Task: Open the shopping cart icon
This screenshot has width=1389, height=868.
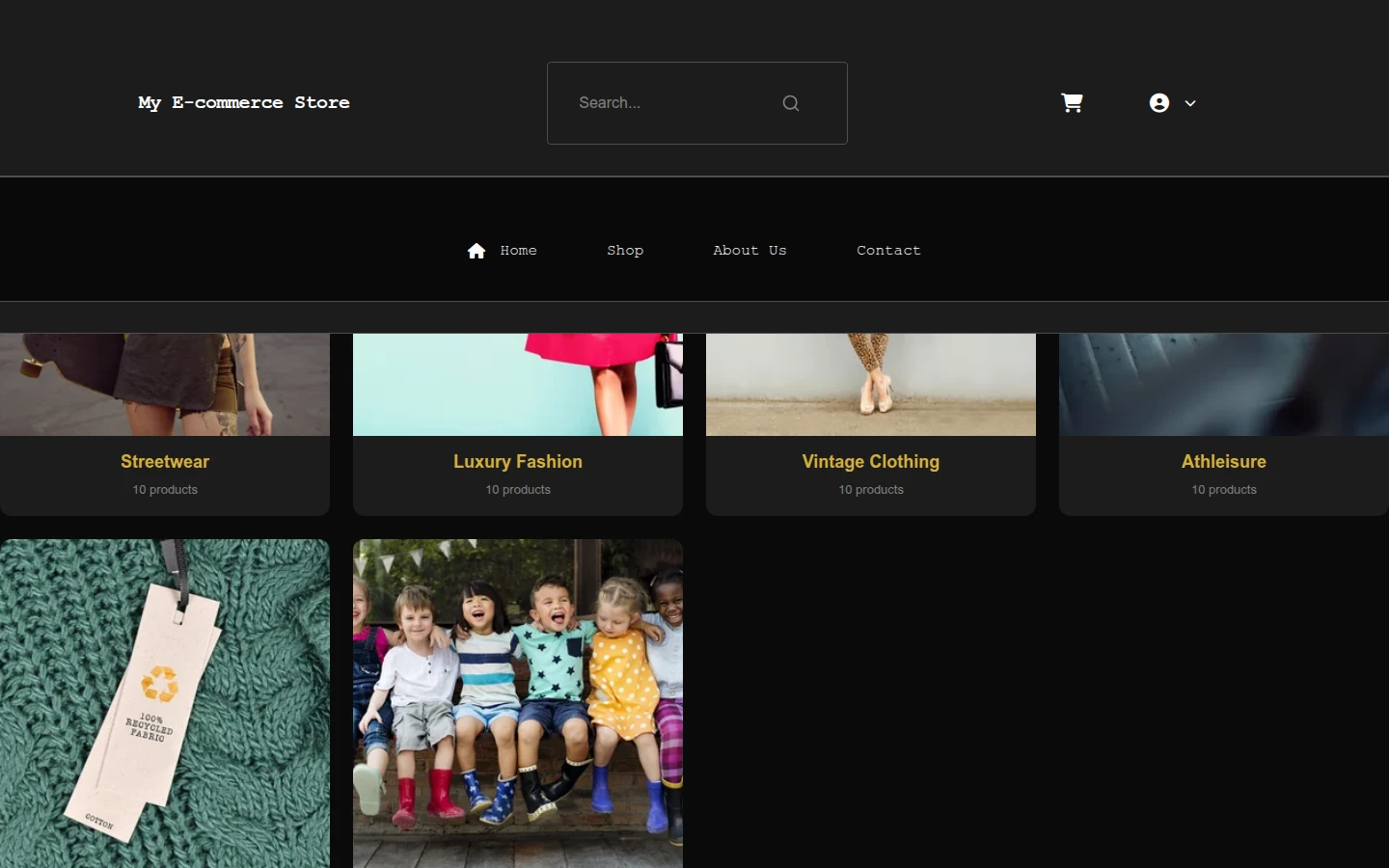Action: [1072, 102]
